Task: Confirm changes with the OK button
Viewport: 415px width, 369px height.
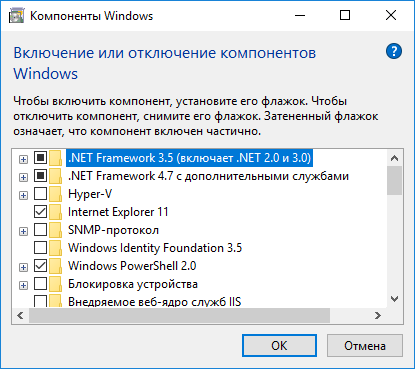Action: (279, 346)
